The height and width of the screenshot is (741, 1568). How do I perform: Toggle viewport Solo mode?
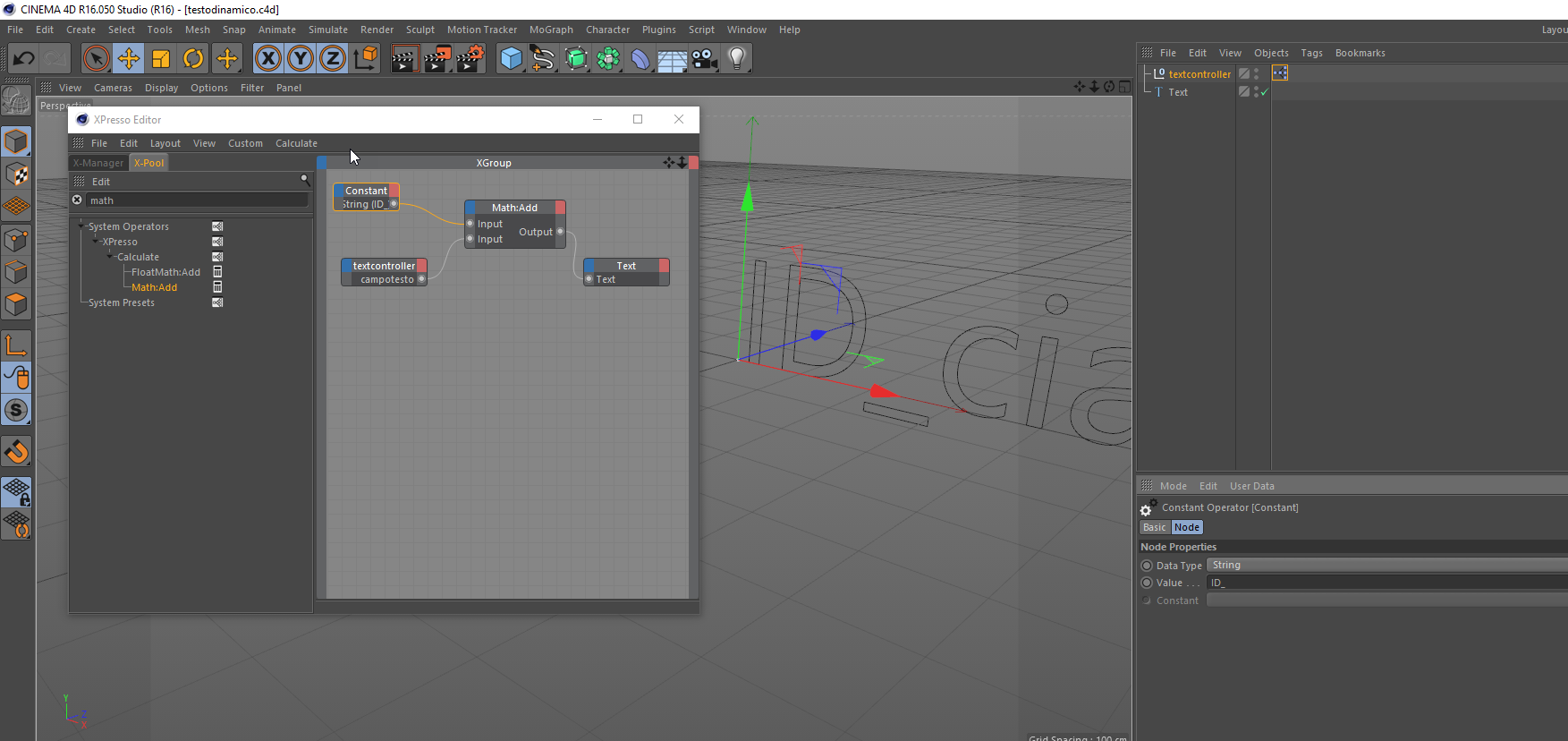click(17, 410)
